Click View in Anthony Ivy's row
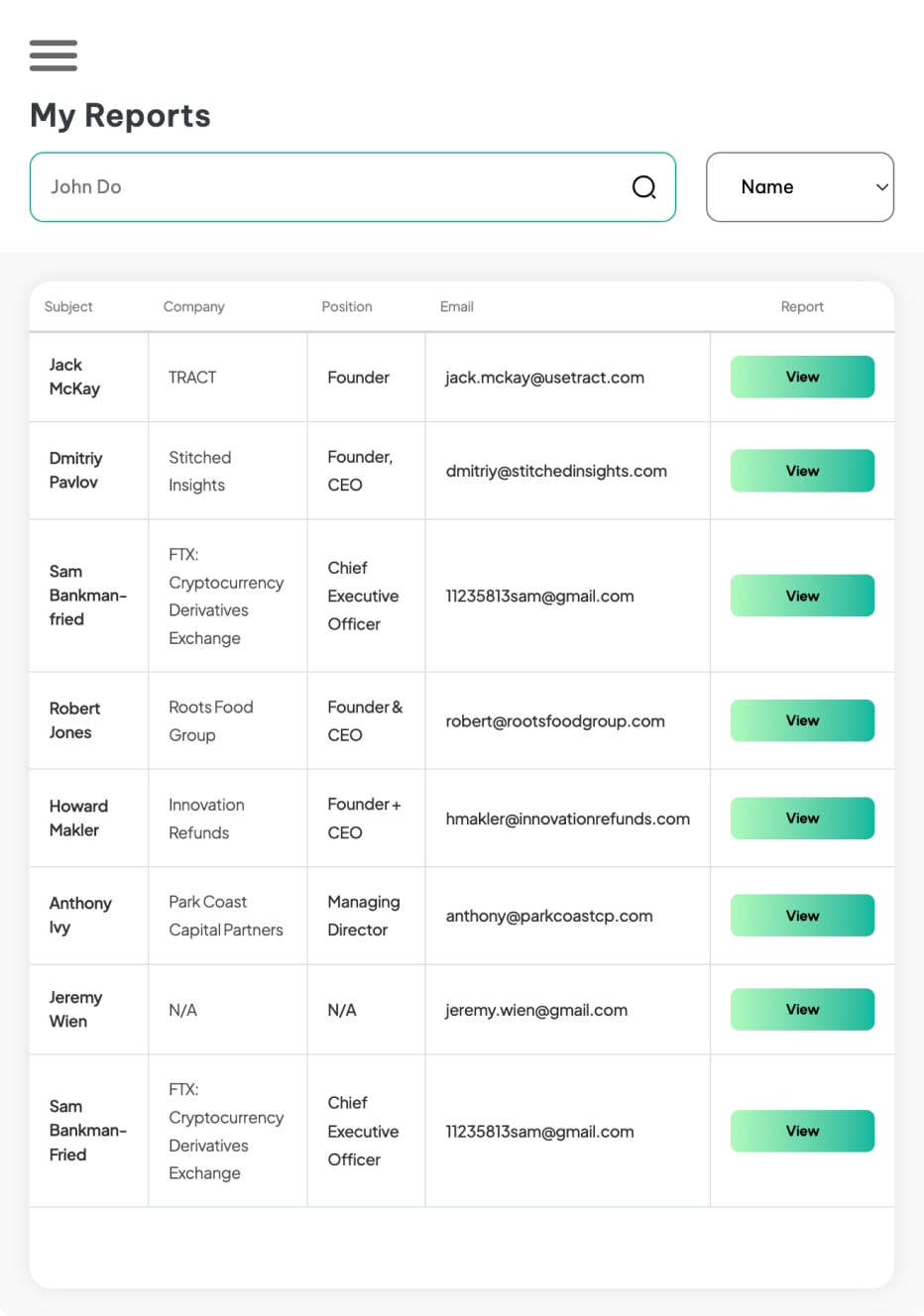The width and height of the screenshot is (924, 1316). 801,916
